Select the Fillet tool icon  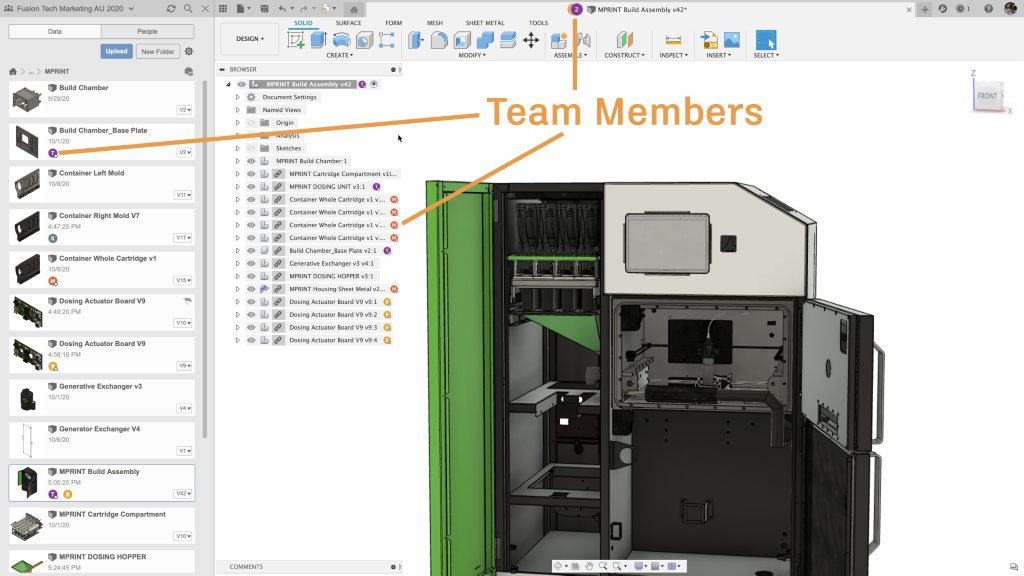point(439,40)
